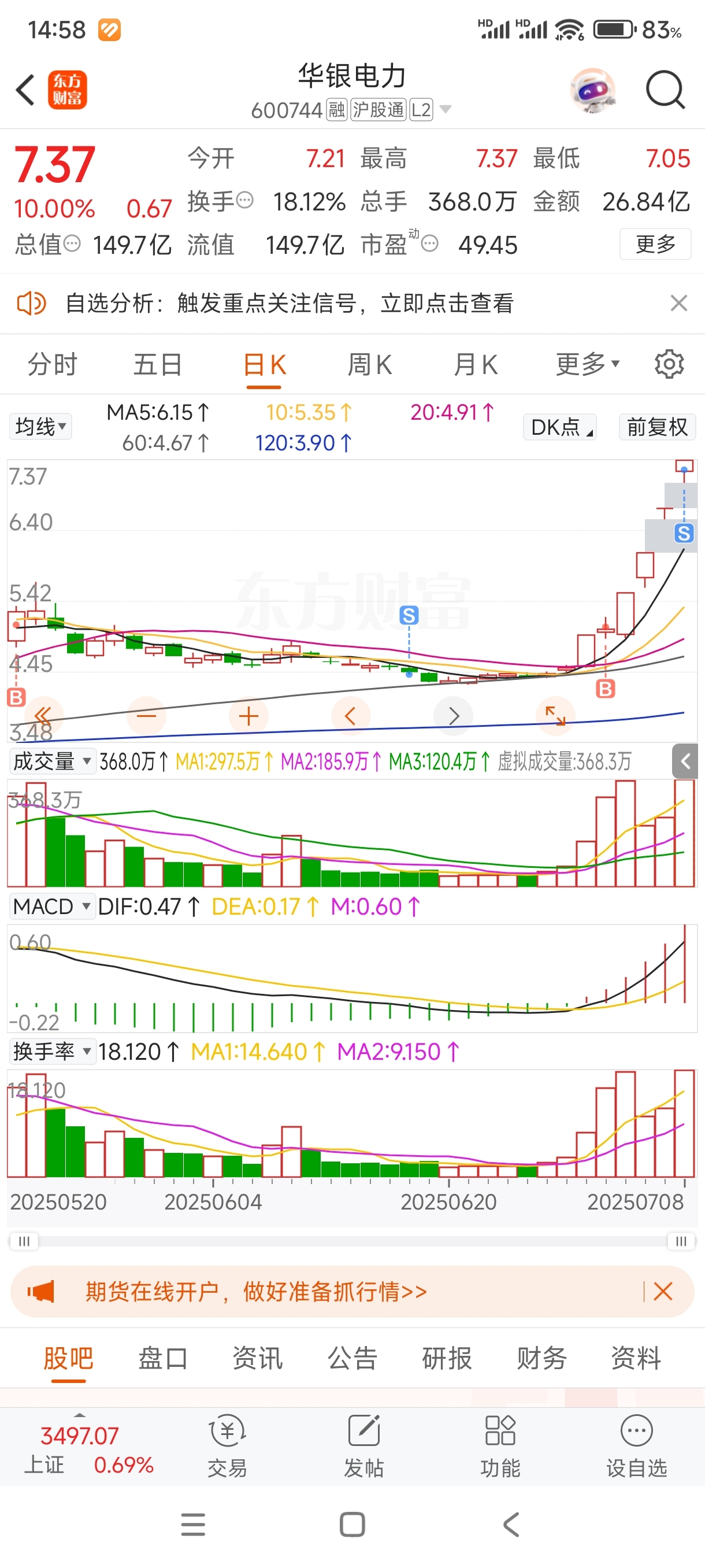Image resolution: width=705 pixels, height=1568 pixels.
Task: Tap the back arrow in header
Action: [x=24, y=90]
